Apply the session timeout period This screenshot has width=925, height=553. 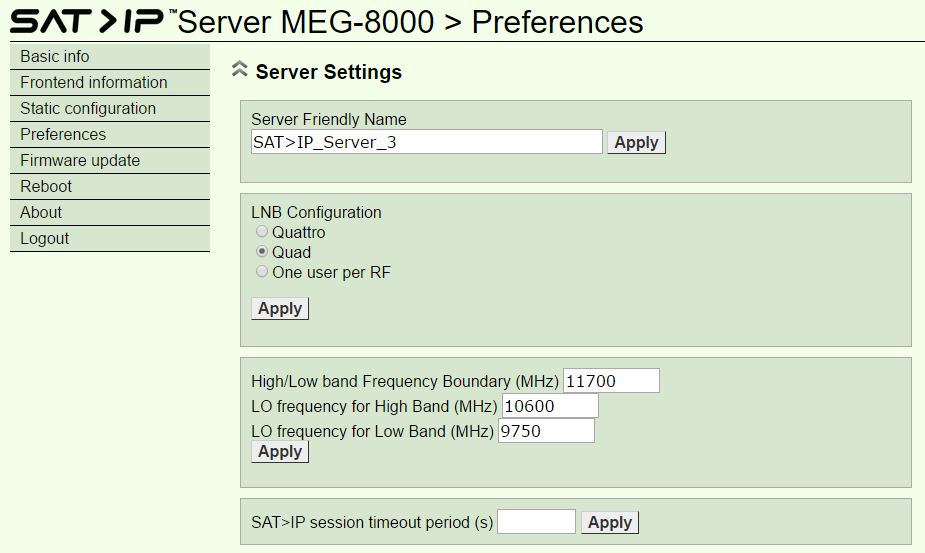point(610,522)
